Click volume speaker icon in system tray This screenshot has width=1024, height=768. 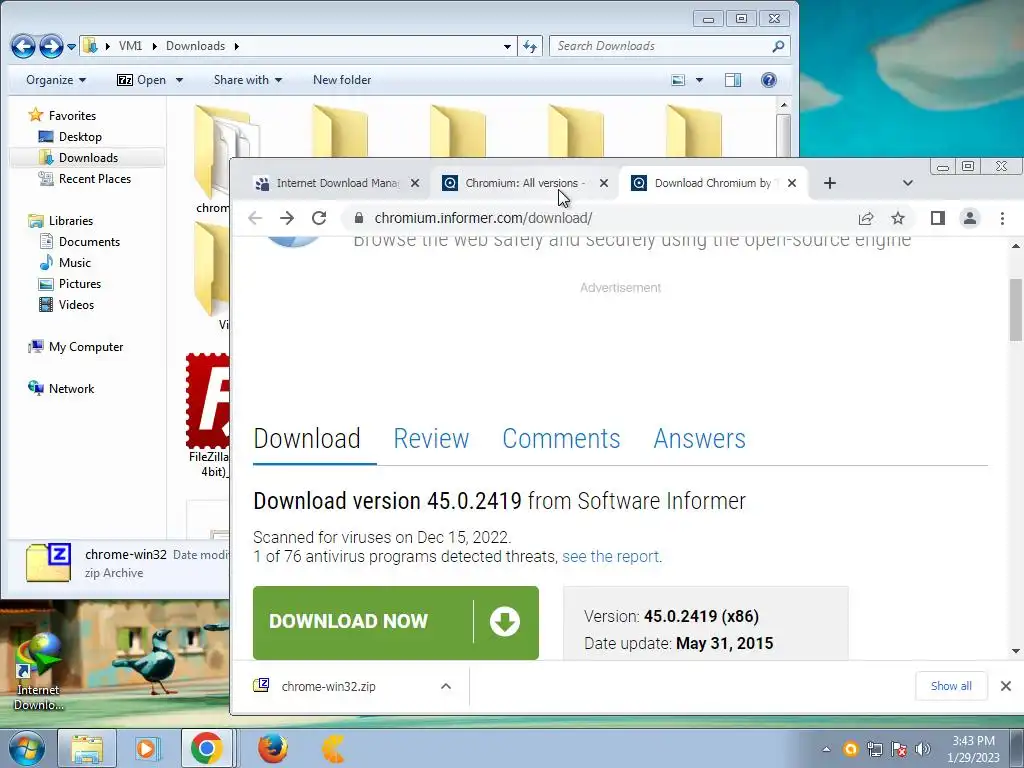click(x=923, y=749)
